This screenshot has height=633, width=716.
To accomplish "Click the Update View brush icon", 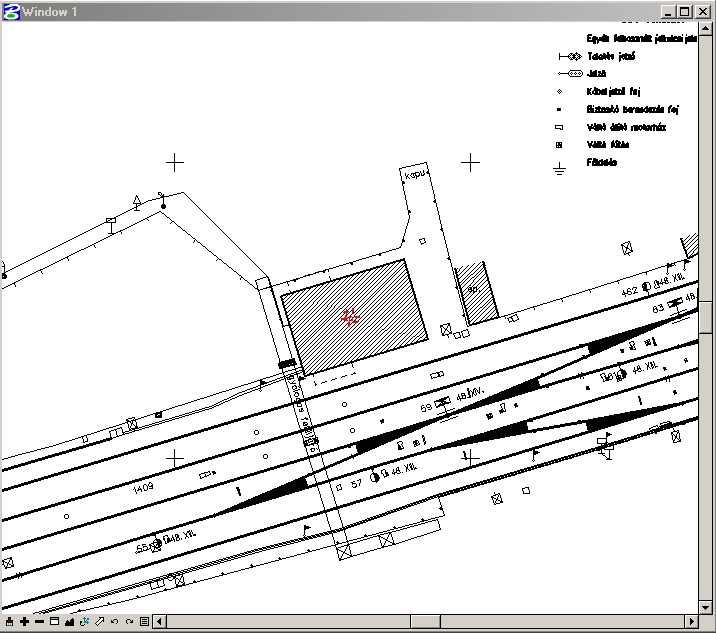I will coord(9,622).
